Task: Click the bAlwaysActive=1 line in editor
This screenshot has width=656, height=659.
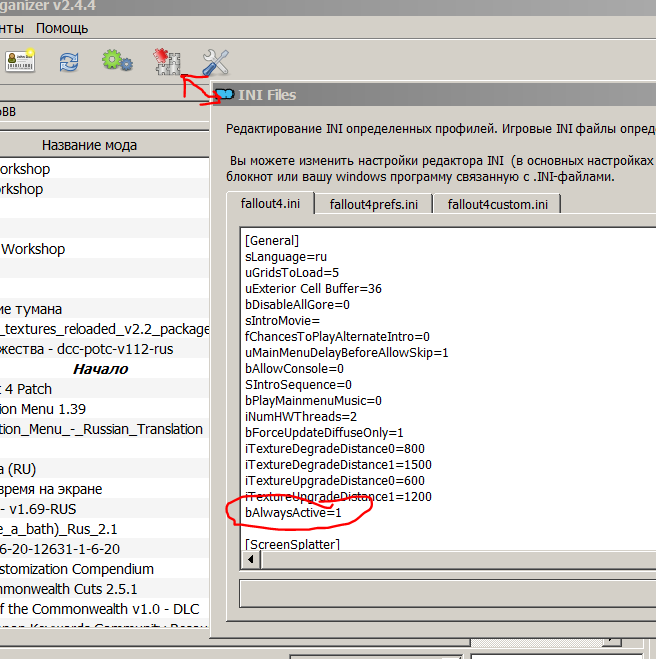Action: pyautogui.click(x=293, y=512)
